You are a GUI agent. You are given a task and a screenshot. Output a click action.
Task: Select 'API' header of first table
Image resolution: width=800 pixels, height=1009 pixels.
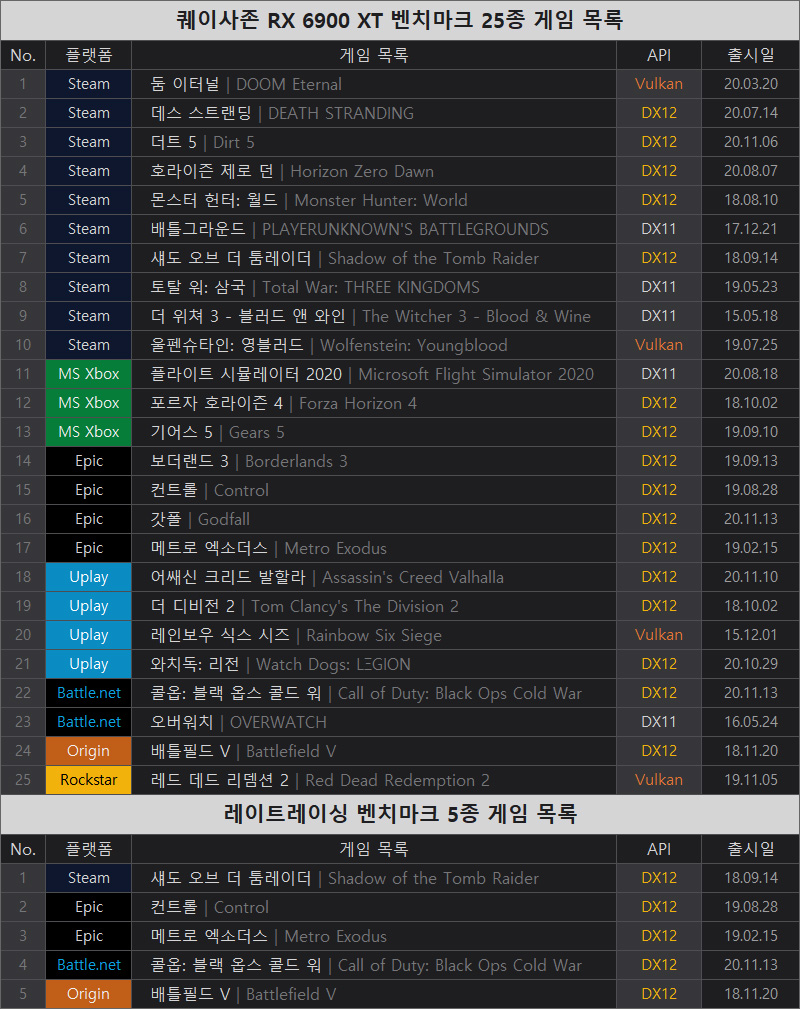[x=659, y=55]
